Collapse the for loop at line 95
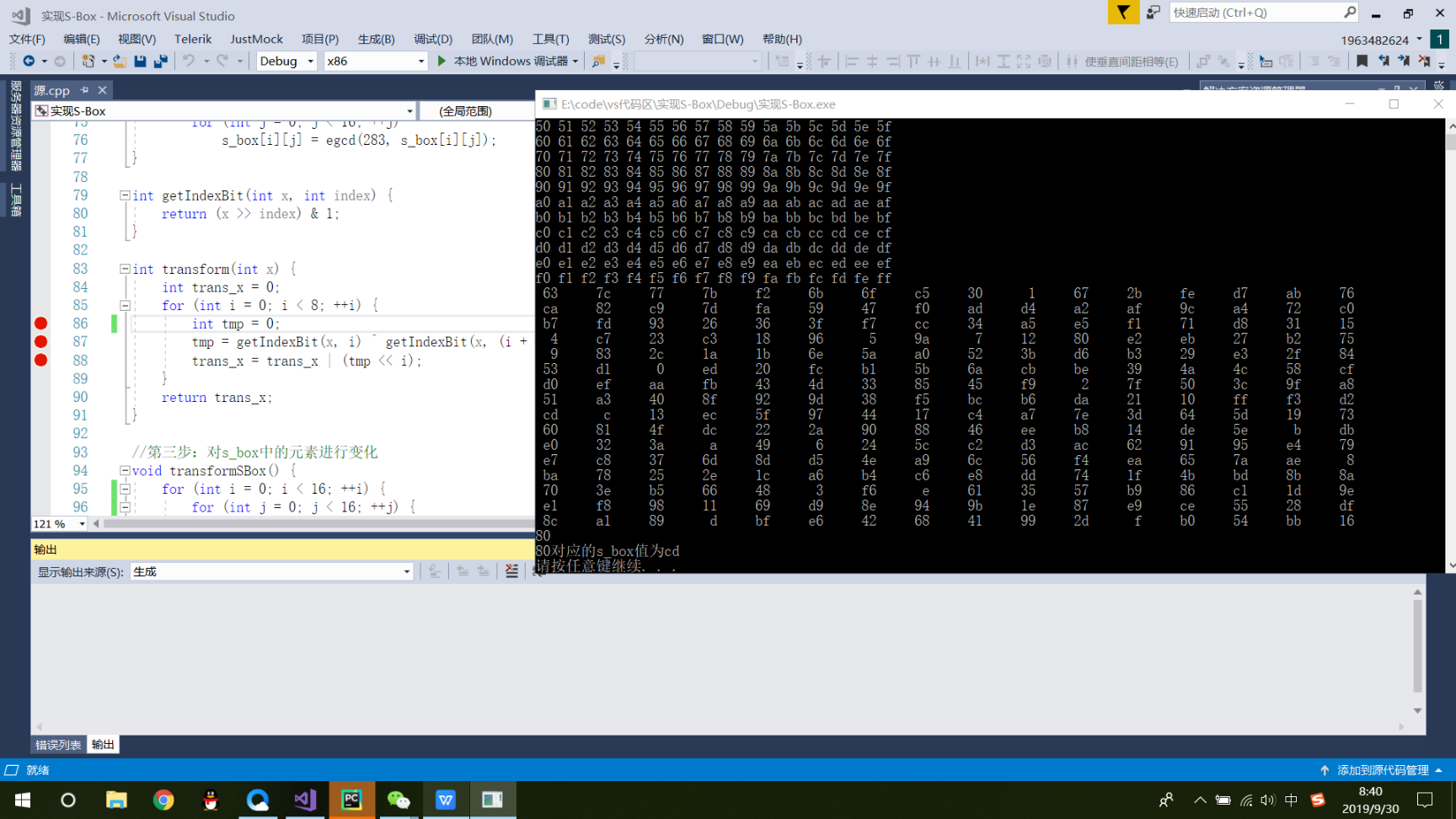Screen dimensions: 1456x819 (x=125, y=489)
